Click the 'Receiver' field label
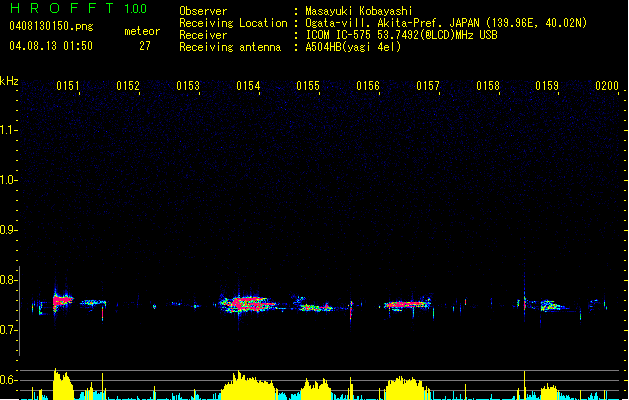This screenshot has width=629, height=400. pyautogui.click(x=203, y=35)
